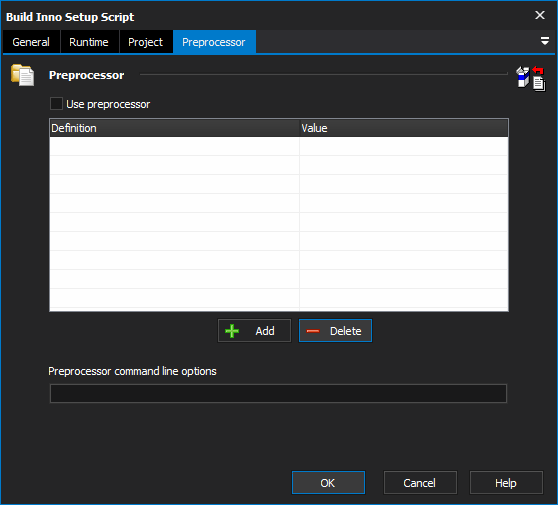Viewport: 558px width, 505px height.
Task: Click the red minus Delete button
Action: click(x=335, y=331)
